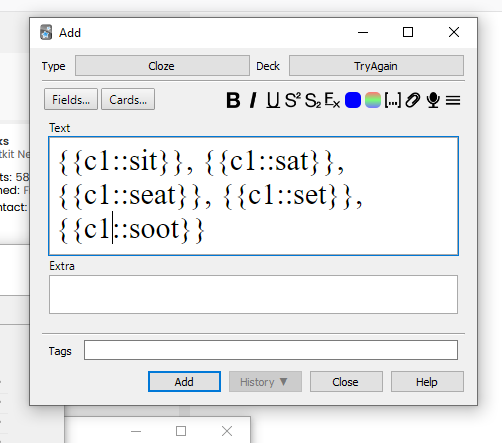This screenshot has width=502, height=443.
Task: Click the Close button at bottom
Action: (x=346, y=382)
